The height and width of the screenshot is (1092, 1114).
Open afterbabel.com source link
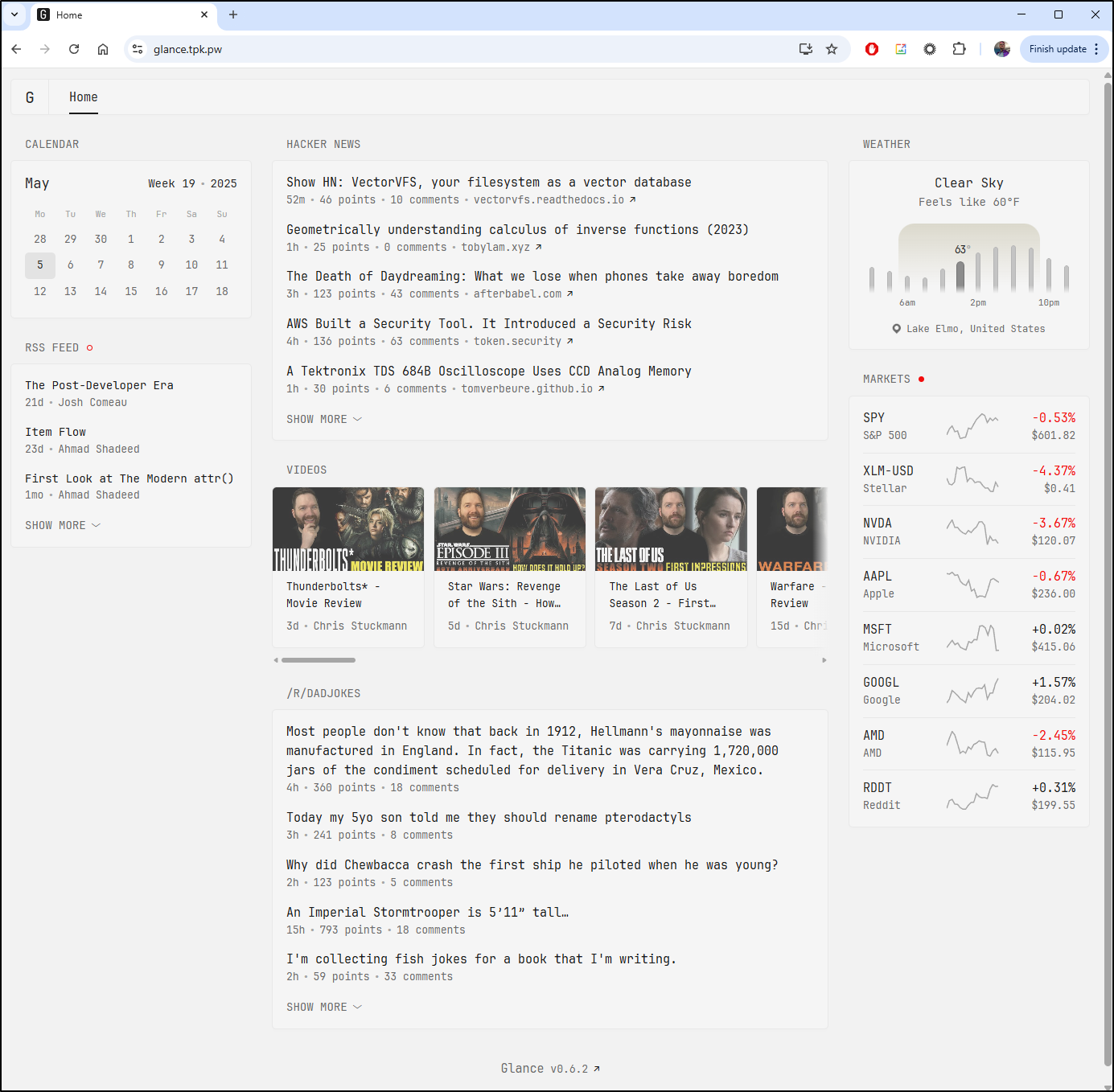tap(523, 294)
